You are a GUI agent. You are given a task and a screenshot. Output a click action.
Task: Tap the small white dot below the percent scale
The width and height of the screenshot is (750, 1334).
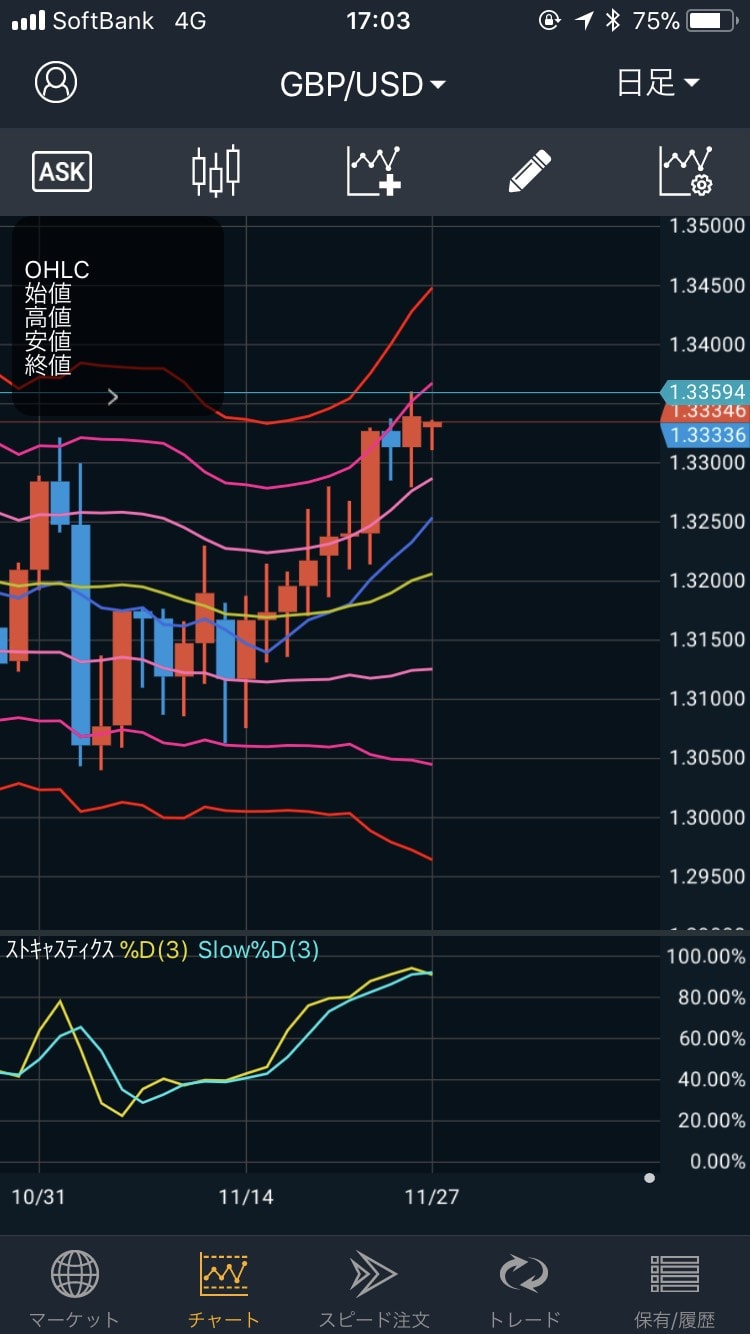(650, 1178)
